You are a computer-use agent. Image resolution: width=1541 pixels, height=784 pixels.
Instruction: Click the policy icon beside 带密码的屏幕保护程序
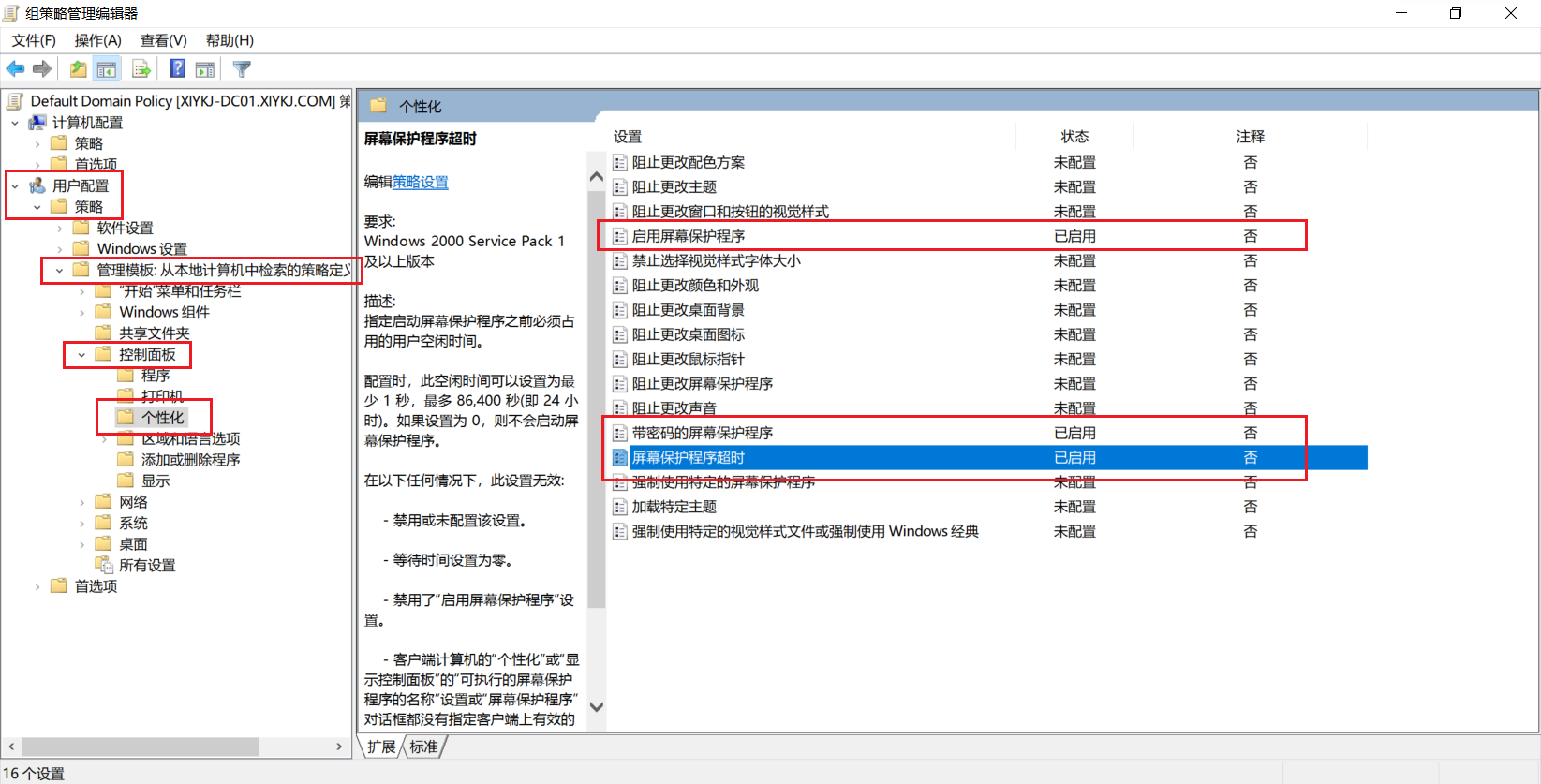tap(619, 434)
